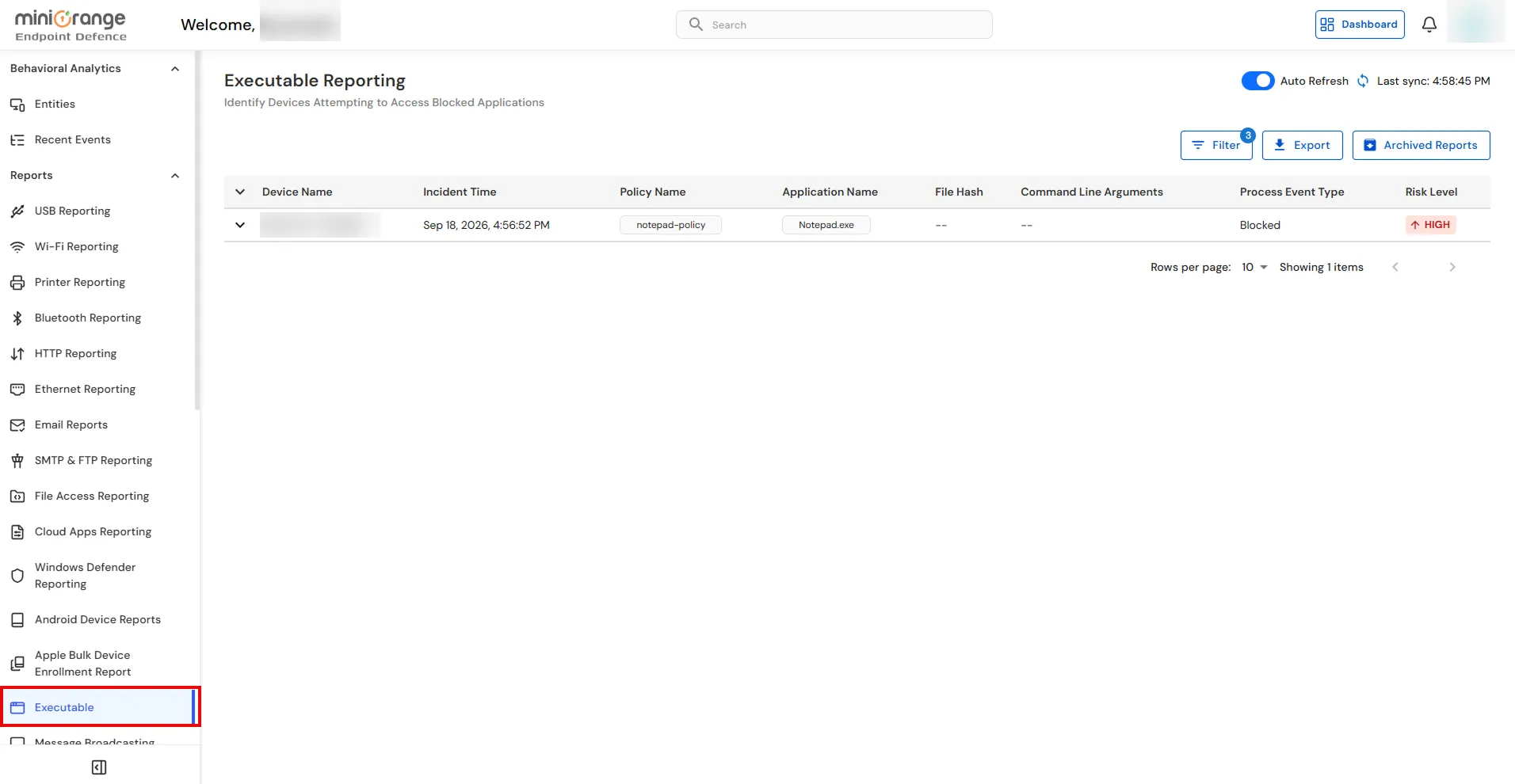The width and height of the screenshot is (1515, 784).
Task: Click the Sep 18, 2026 incident time
Action: coord(487,225)
